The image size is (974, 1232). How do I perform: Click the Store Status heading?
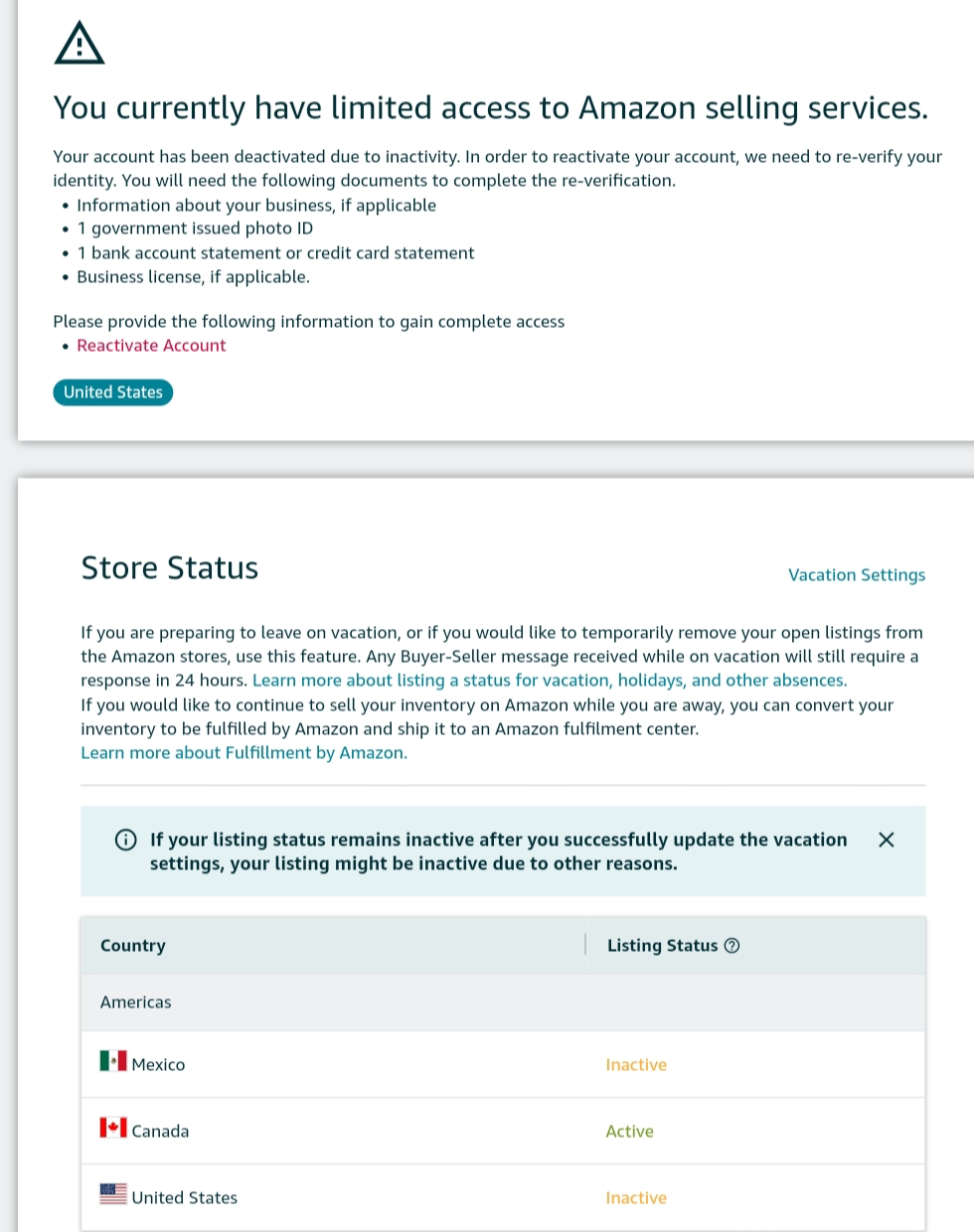(170, 567)
